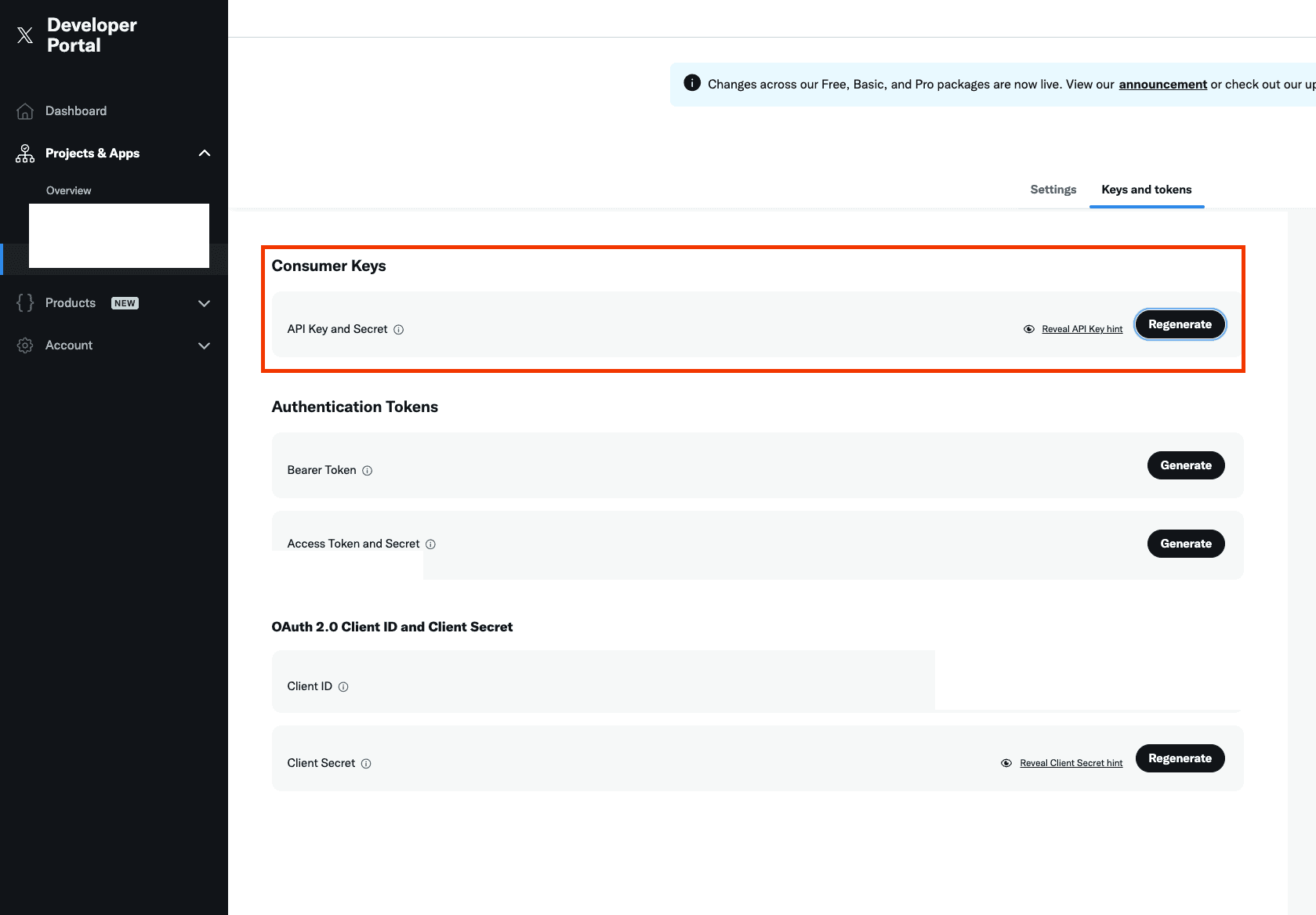Click the Authentication Tokens heading
This screenshot has width=1316, height=915.
[355, 407]
